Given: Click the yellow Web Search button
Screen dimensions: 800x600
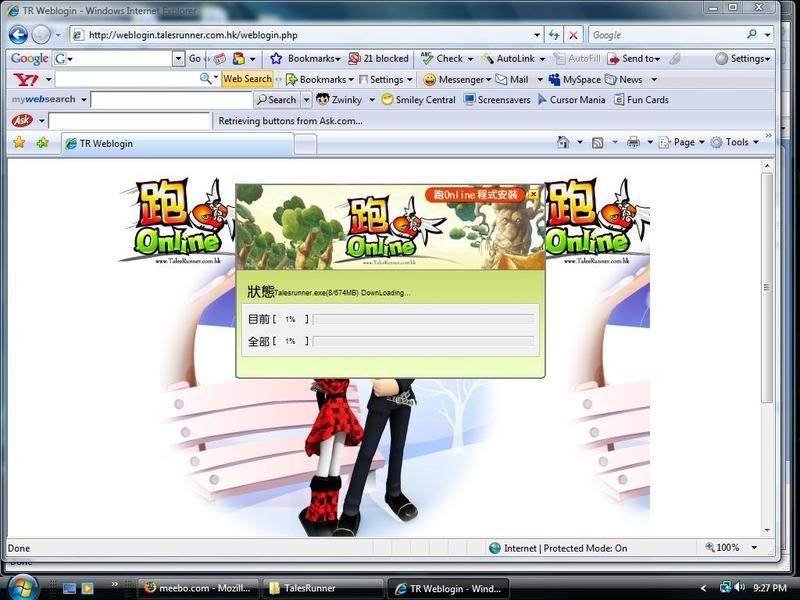Looking at the screenshot, I should pos(247,79).
